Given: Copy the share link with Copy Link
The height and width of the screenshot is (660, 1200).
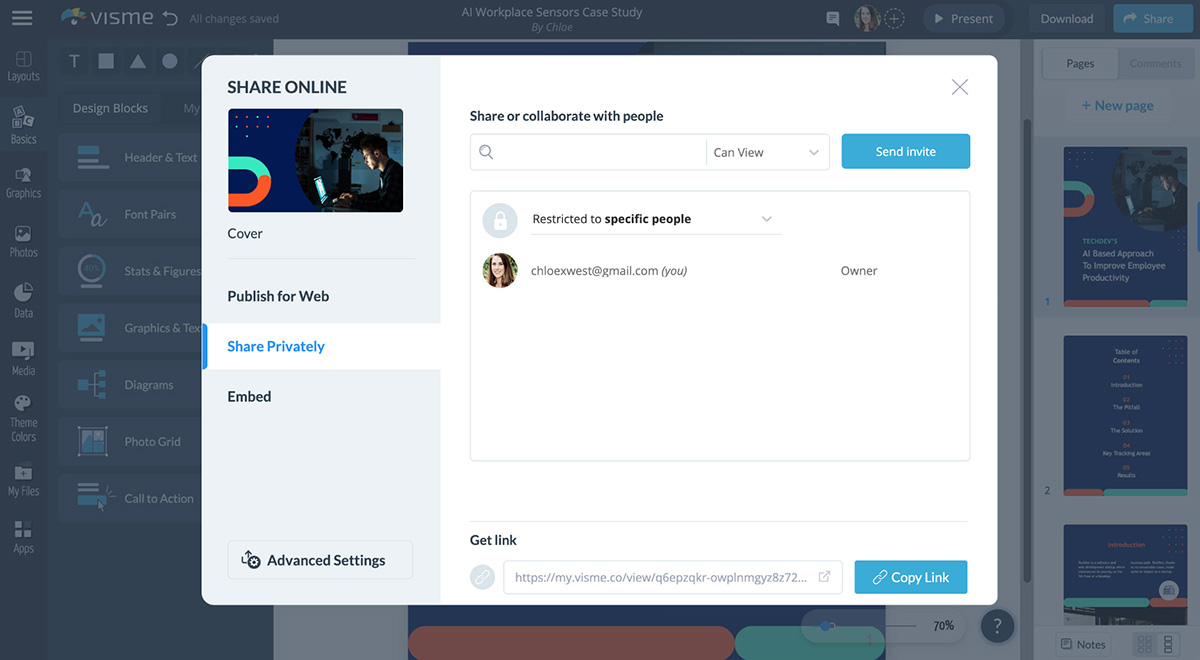Looking at the screenshot, I should [910, 577].
